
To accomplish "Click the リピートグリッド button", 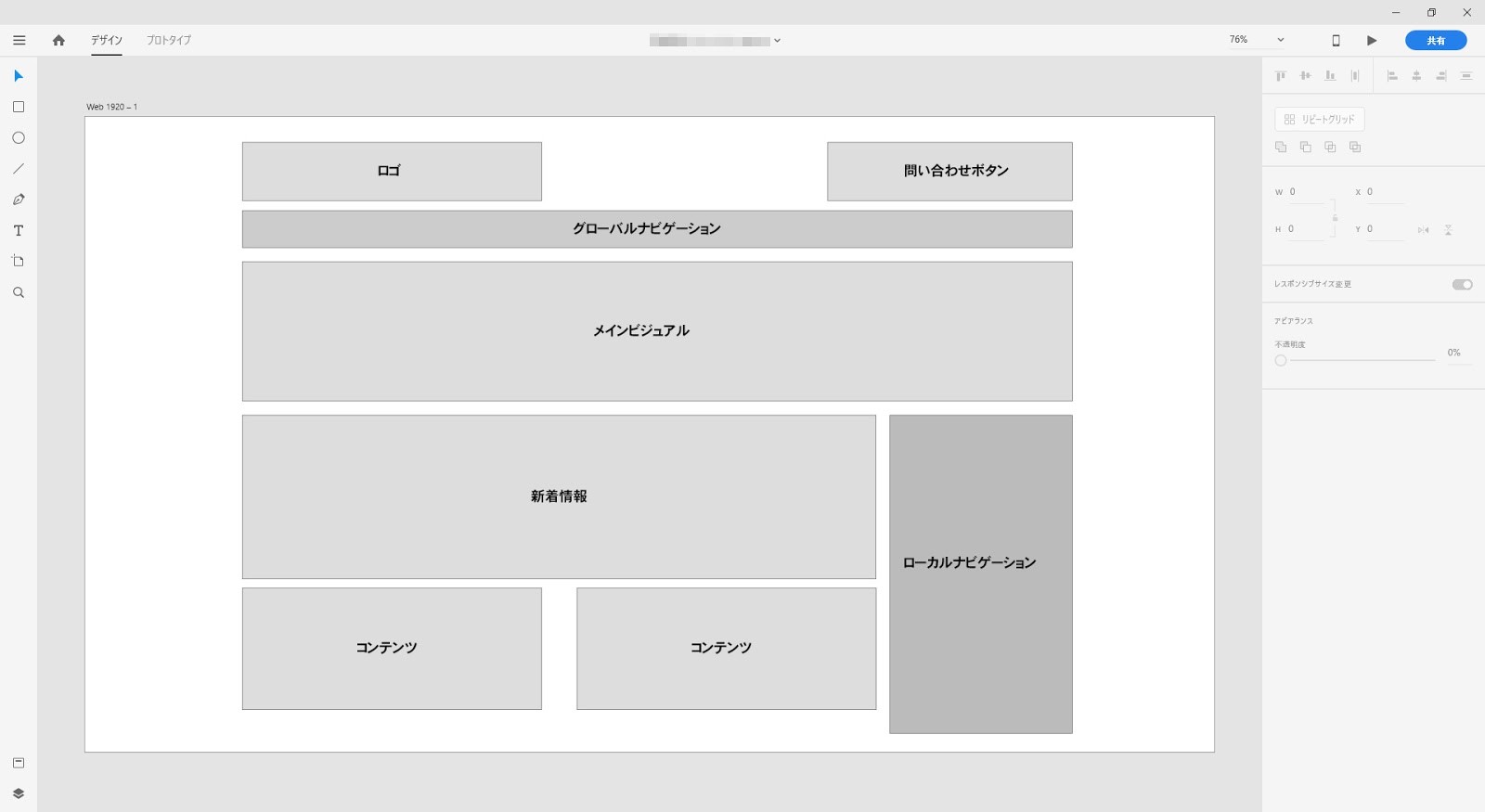I will pyautogui.click(x=1319, y=119).
